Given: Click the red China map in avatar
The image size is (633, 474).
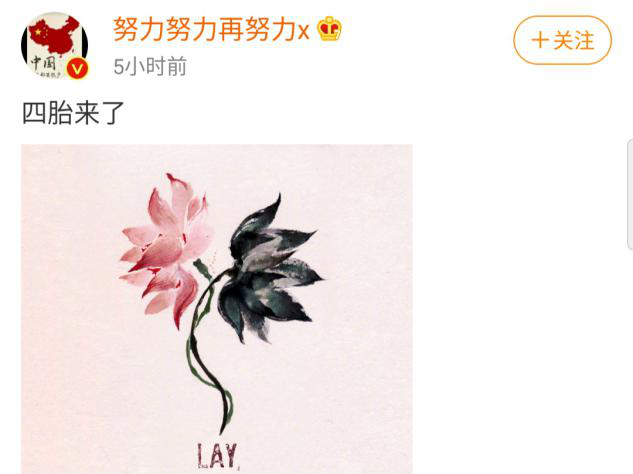Looking at the screenshot, I should click(57, 36).
